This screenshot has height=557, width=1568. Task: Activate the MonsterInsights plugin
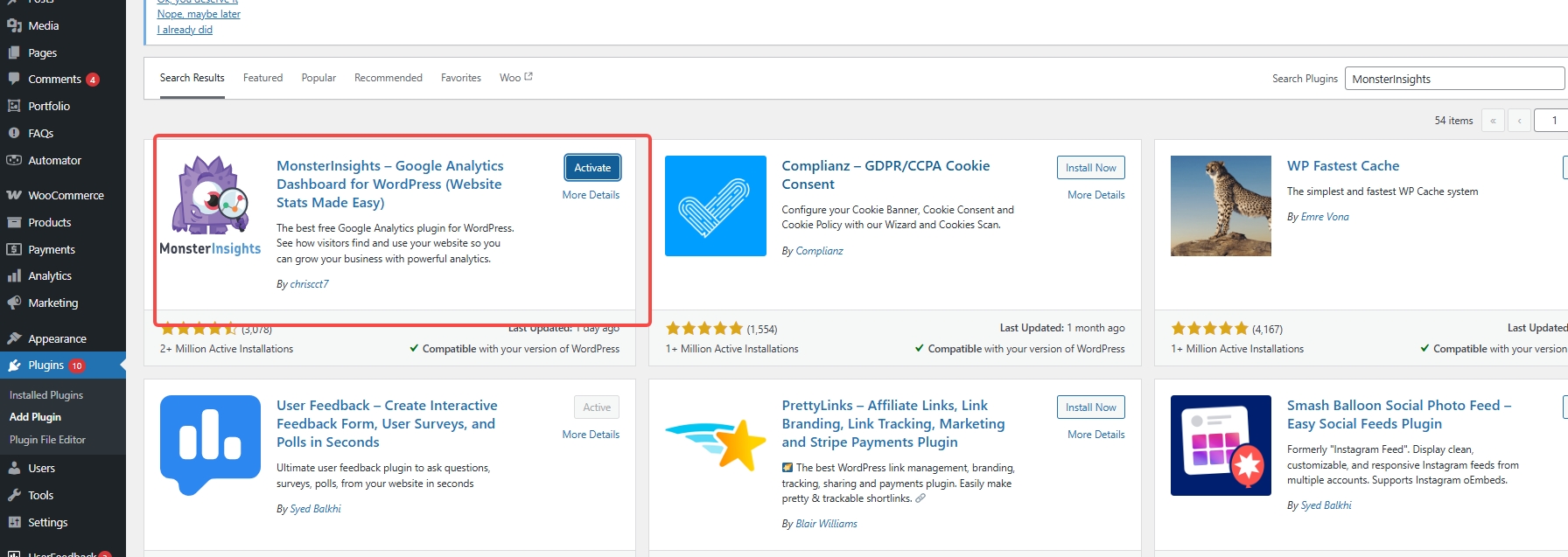click(x=592, y=168)
